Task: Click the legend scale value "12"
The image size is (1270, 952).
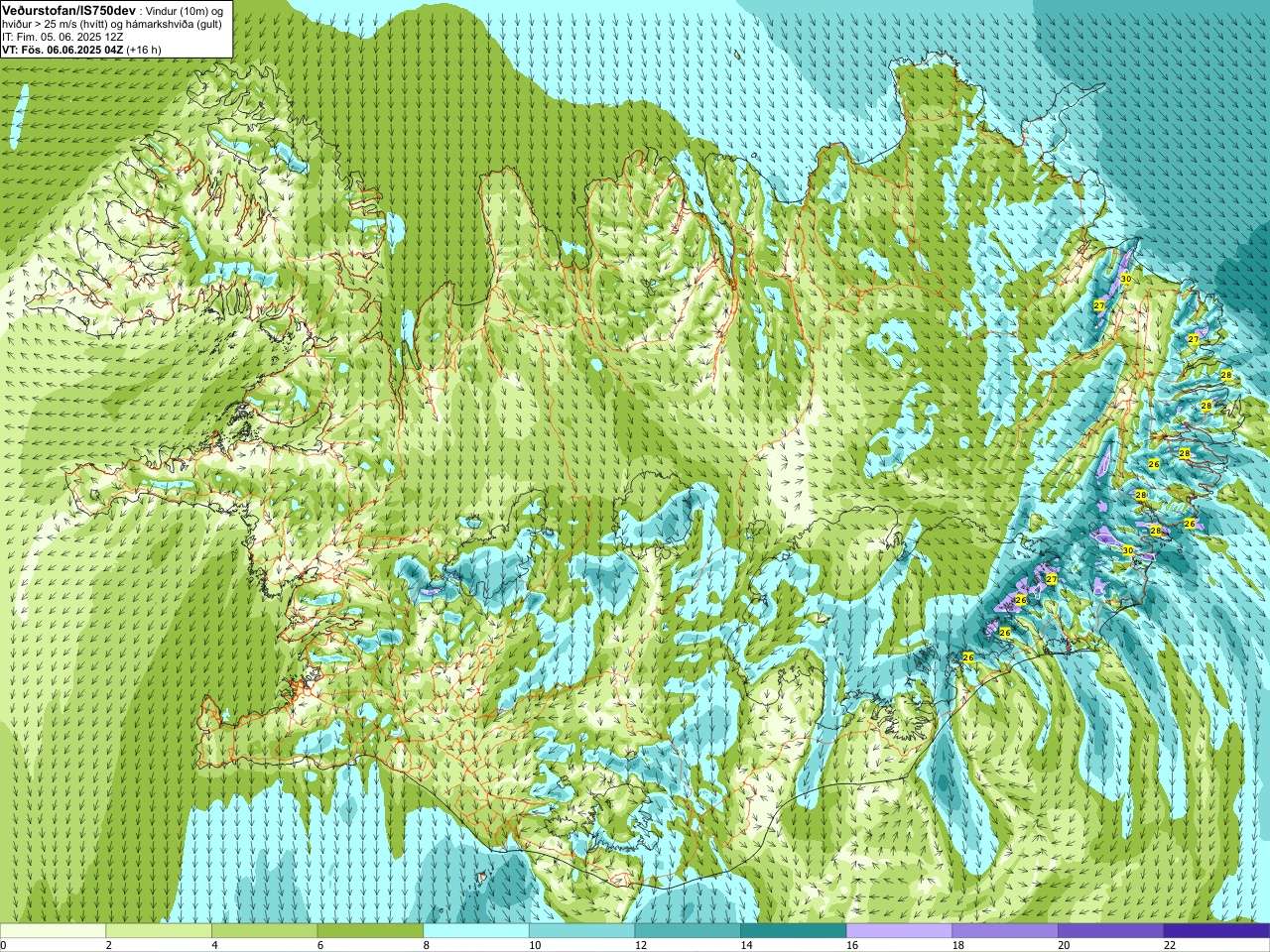Action: pyautogui.click(x=640, y=945)
